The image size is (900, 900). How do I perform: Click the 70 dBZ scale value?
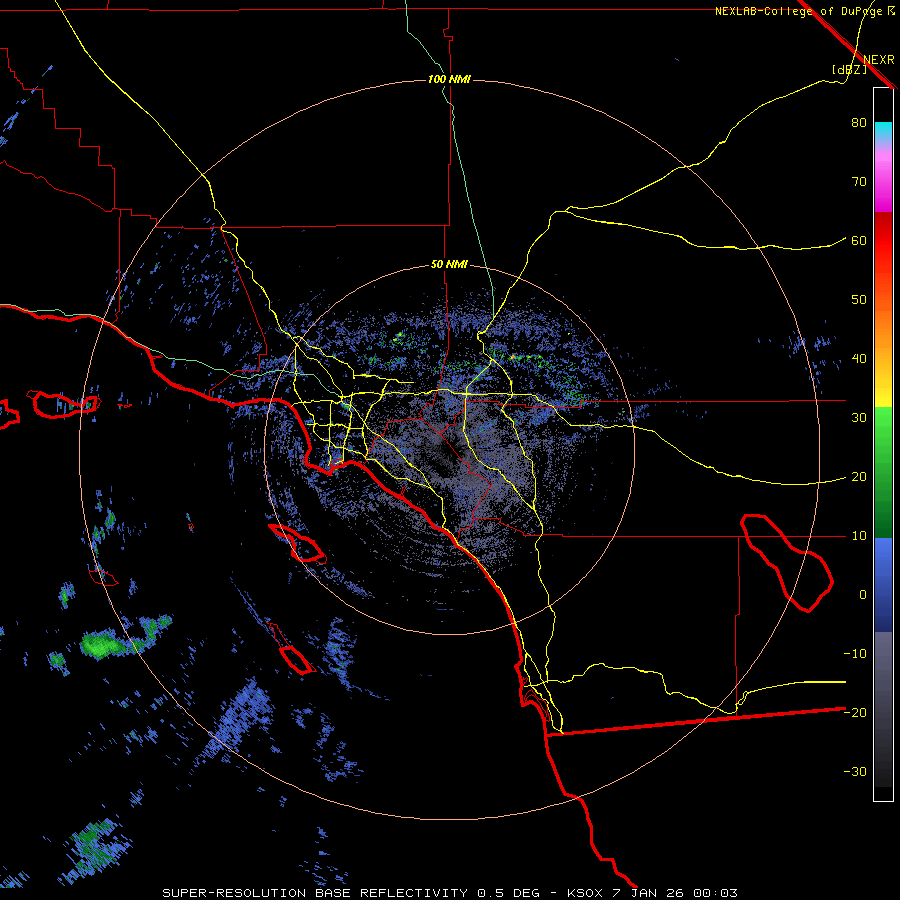click(x=859, y=182)
